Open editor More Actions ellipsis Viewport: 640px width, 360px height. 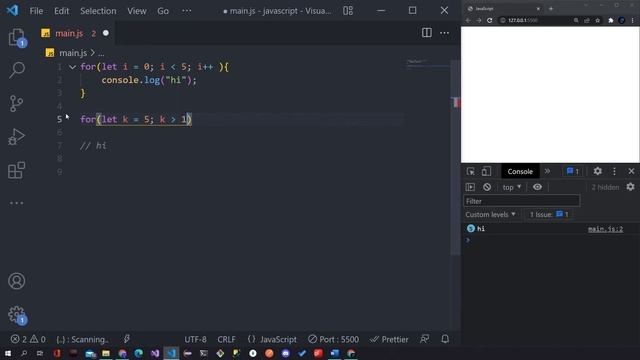(444, 33)
